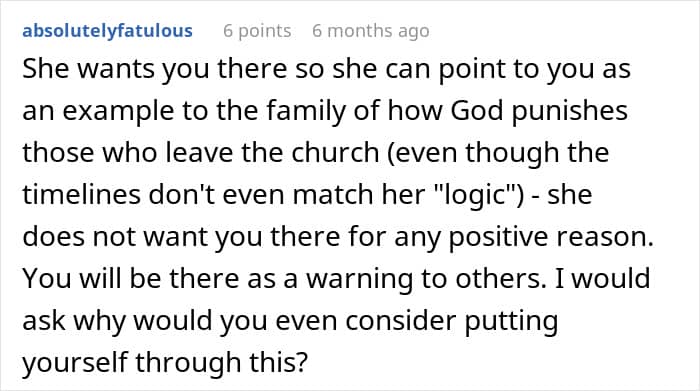The image size is (700, 391).
Task: Click the word "God" in the comment
Action: (x=477, y=110)
